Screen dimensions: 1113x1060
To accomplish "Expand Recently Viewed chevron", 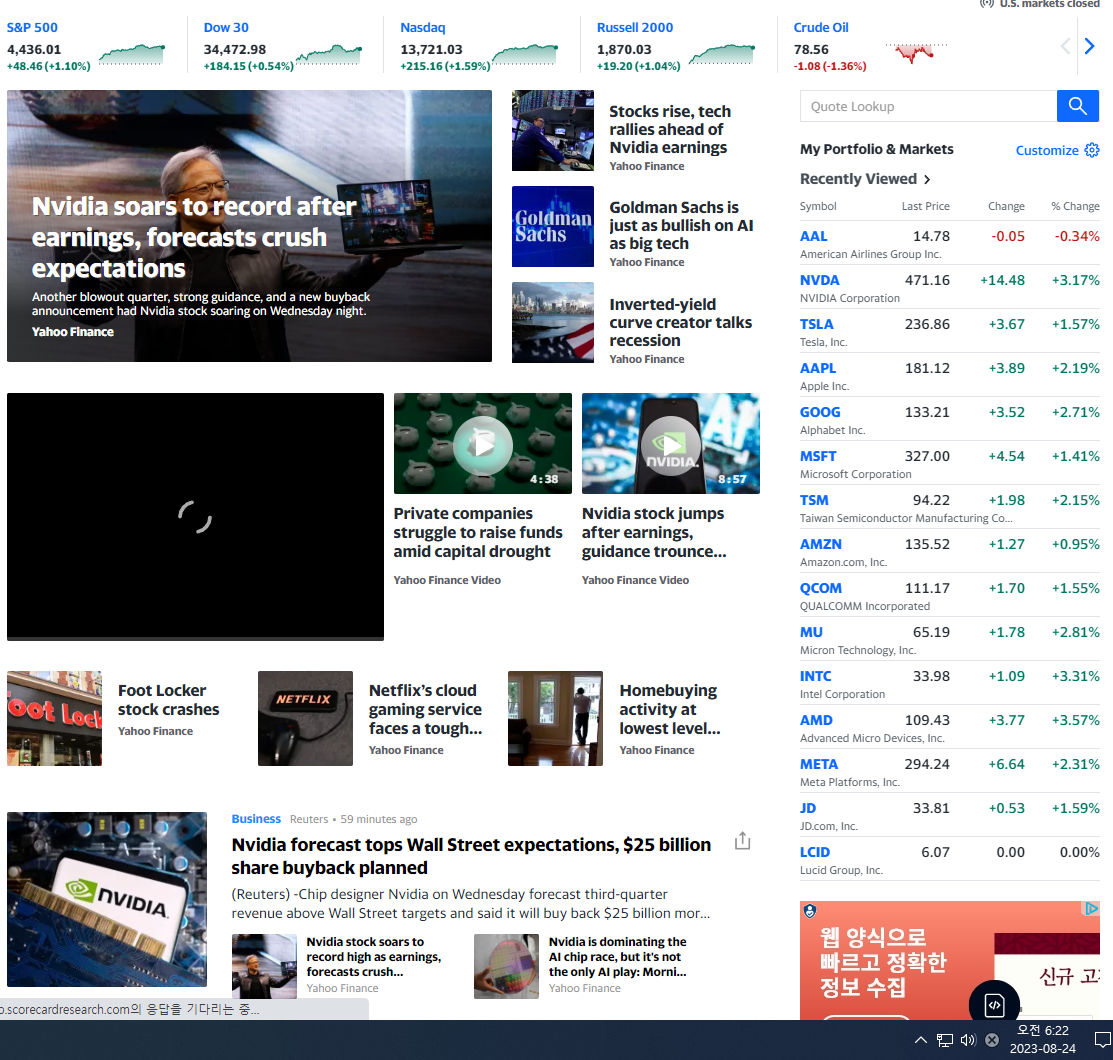I will 927,180.
